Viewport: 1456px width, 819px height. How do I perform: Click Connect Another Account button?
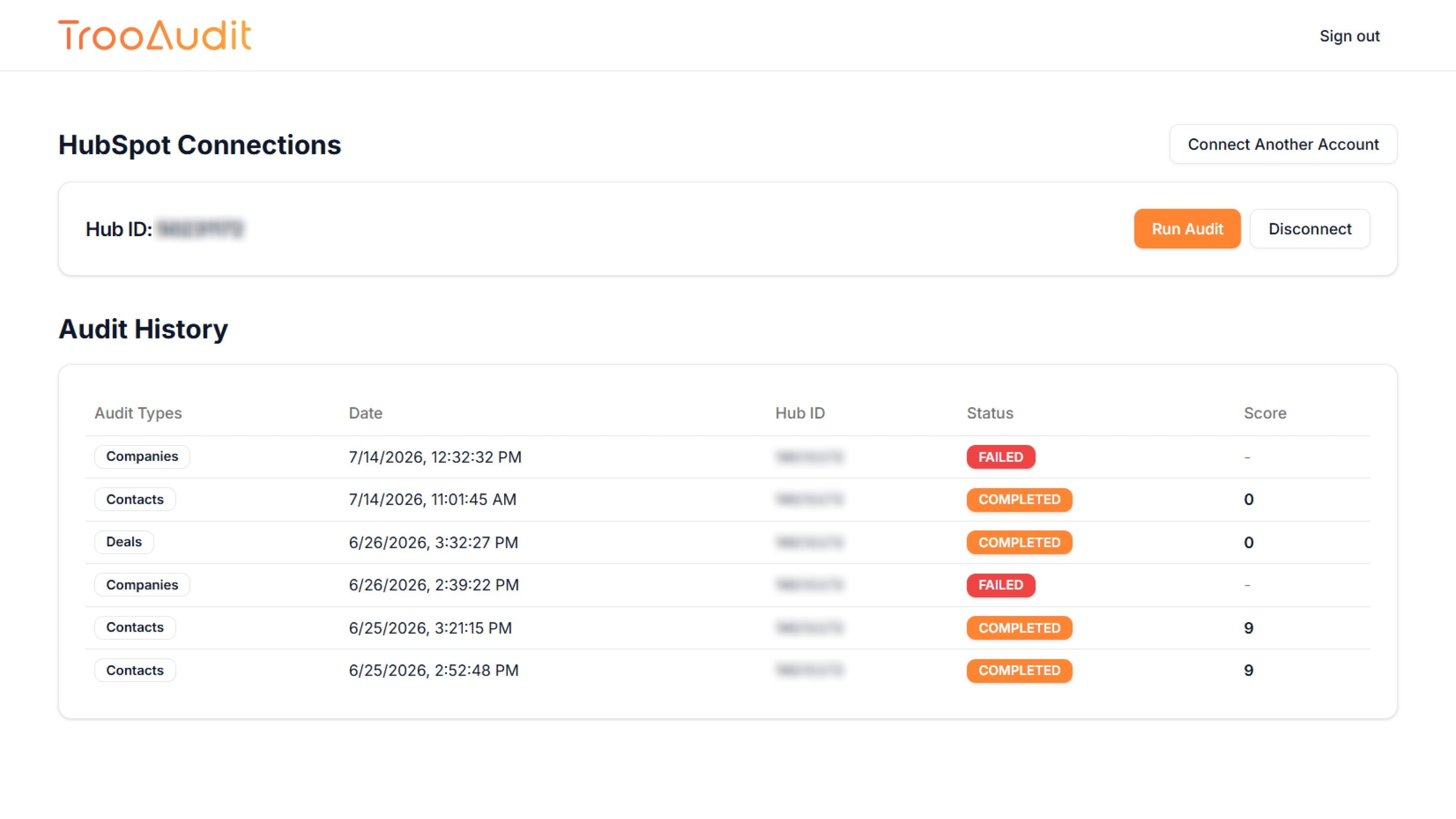[1283, 144]
